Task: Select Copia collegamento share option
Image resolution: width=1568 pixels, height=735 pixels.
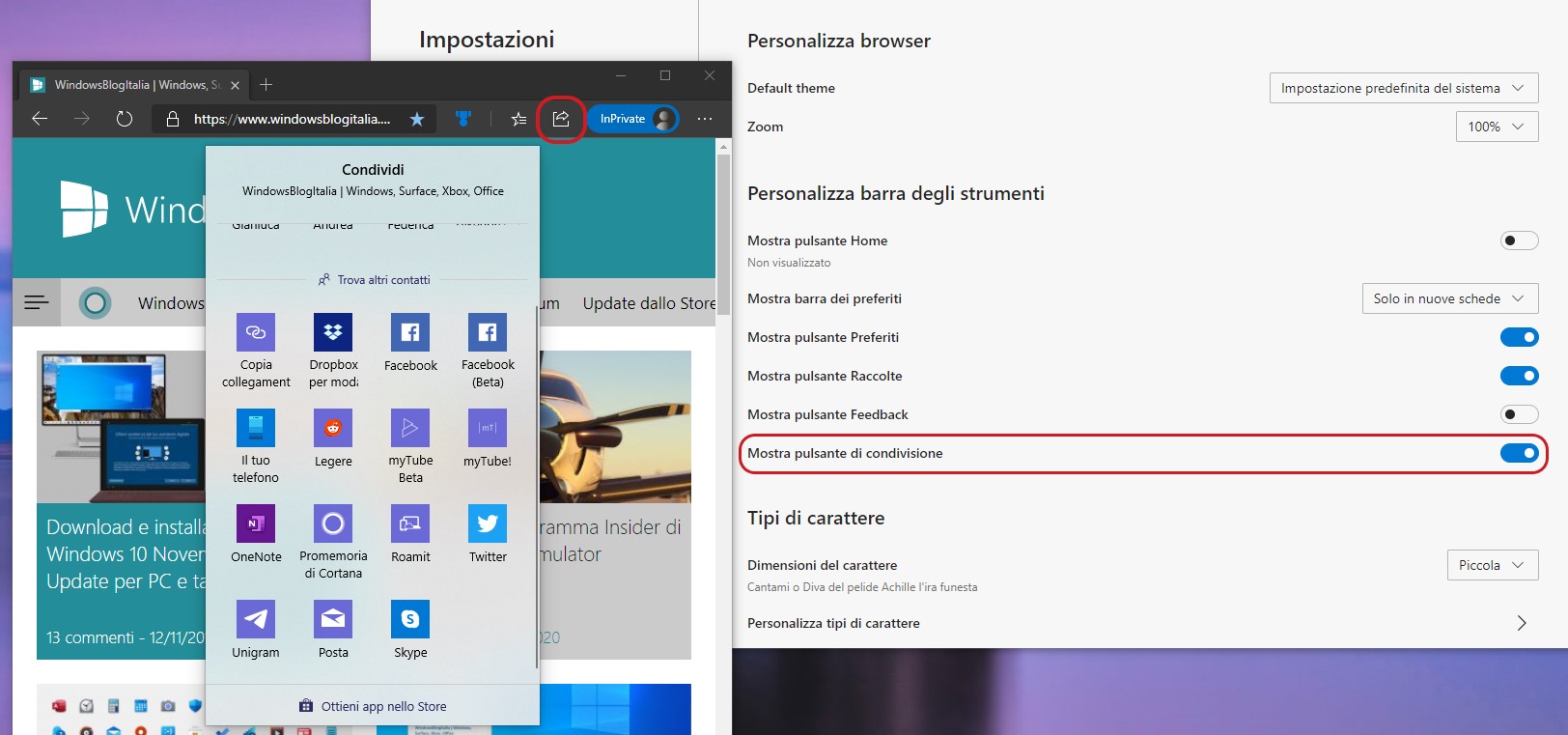Action: pyautogui.click(x=256, y=352)
